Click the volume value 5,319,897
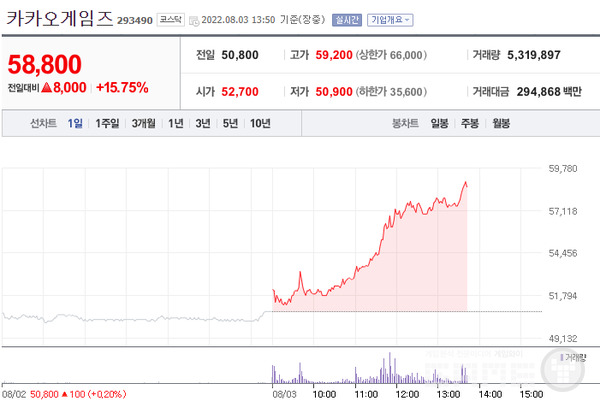Viewport: 600px width, 407px height. click(x=534, y=55)
